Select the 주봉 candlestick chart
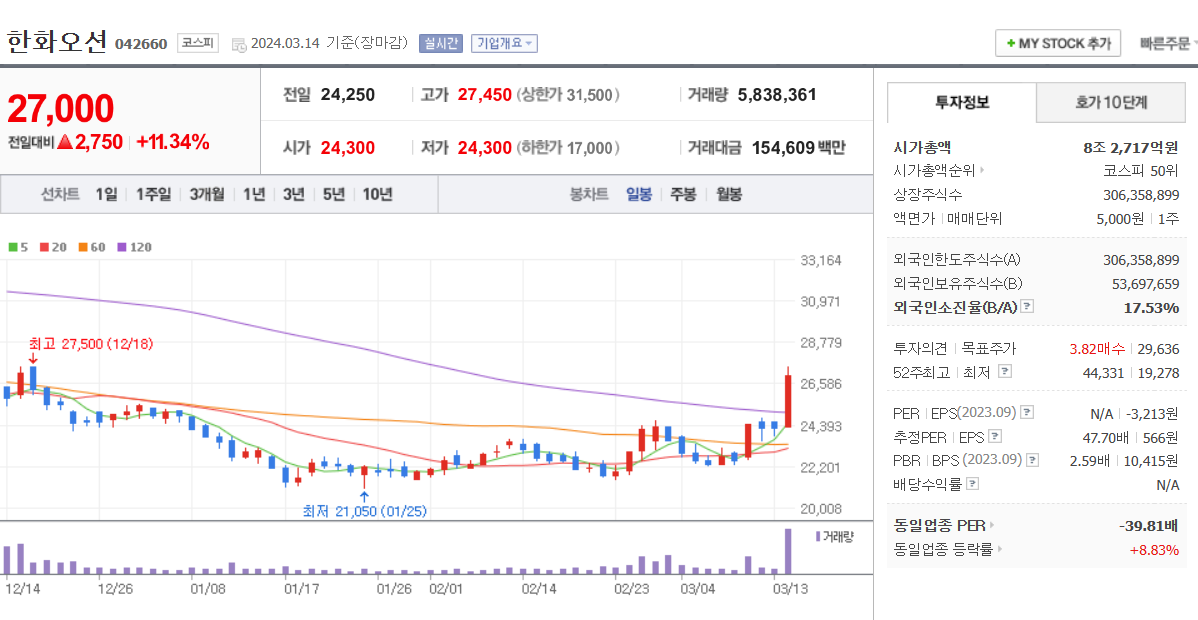The width and height of the screenshot is (1198, 620). (x=683, y=194)
